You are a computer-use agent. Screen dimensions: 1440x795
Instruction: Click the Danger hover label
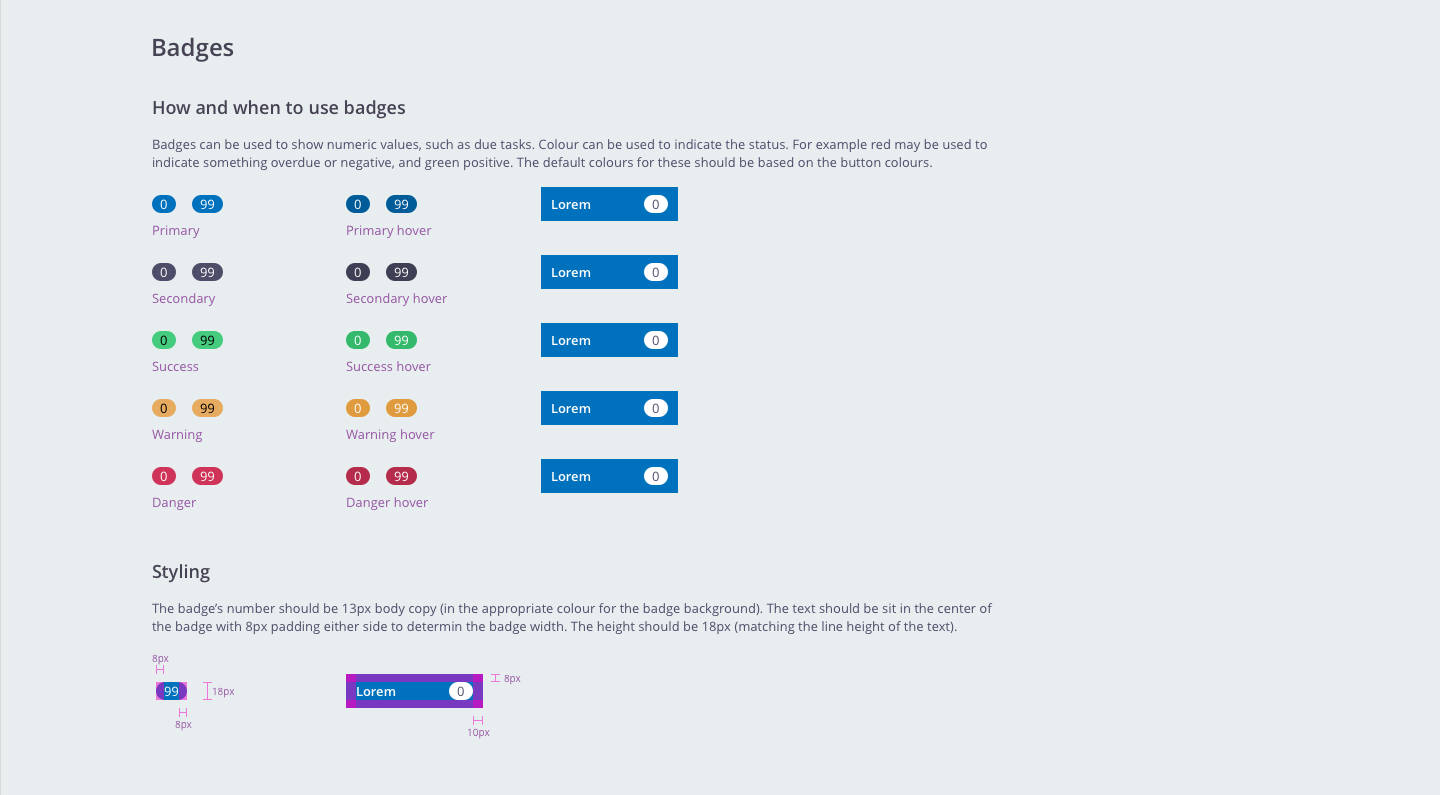coord(387,502)
